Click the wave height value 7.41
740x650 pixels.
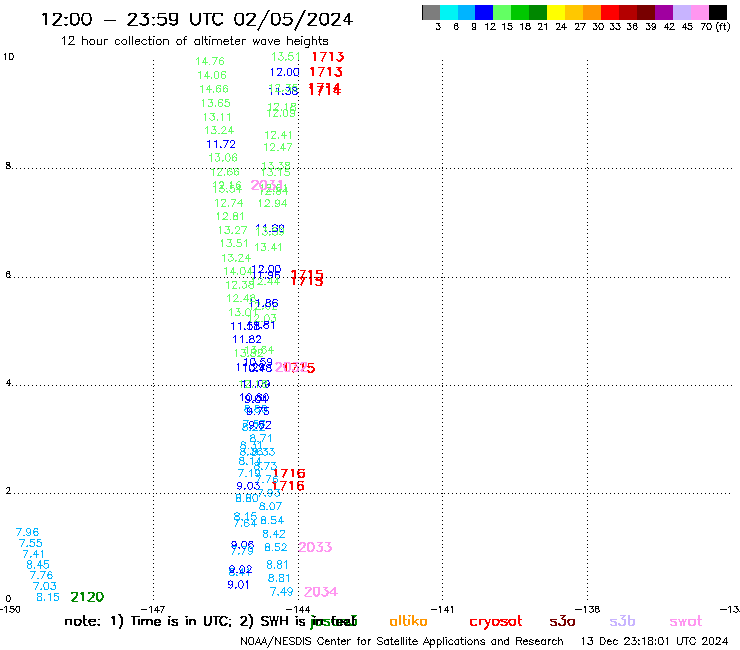(x=33, y=554)
